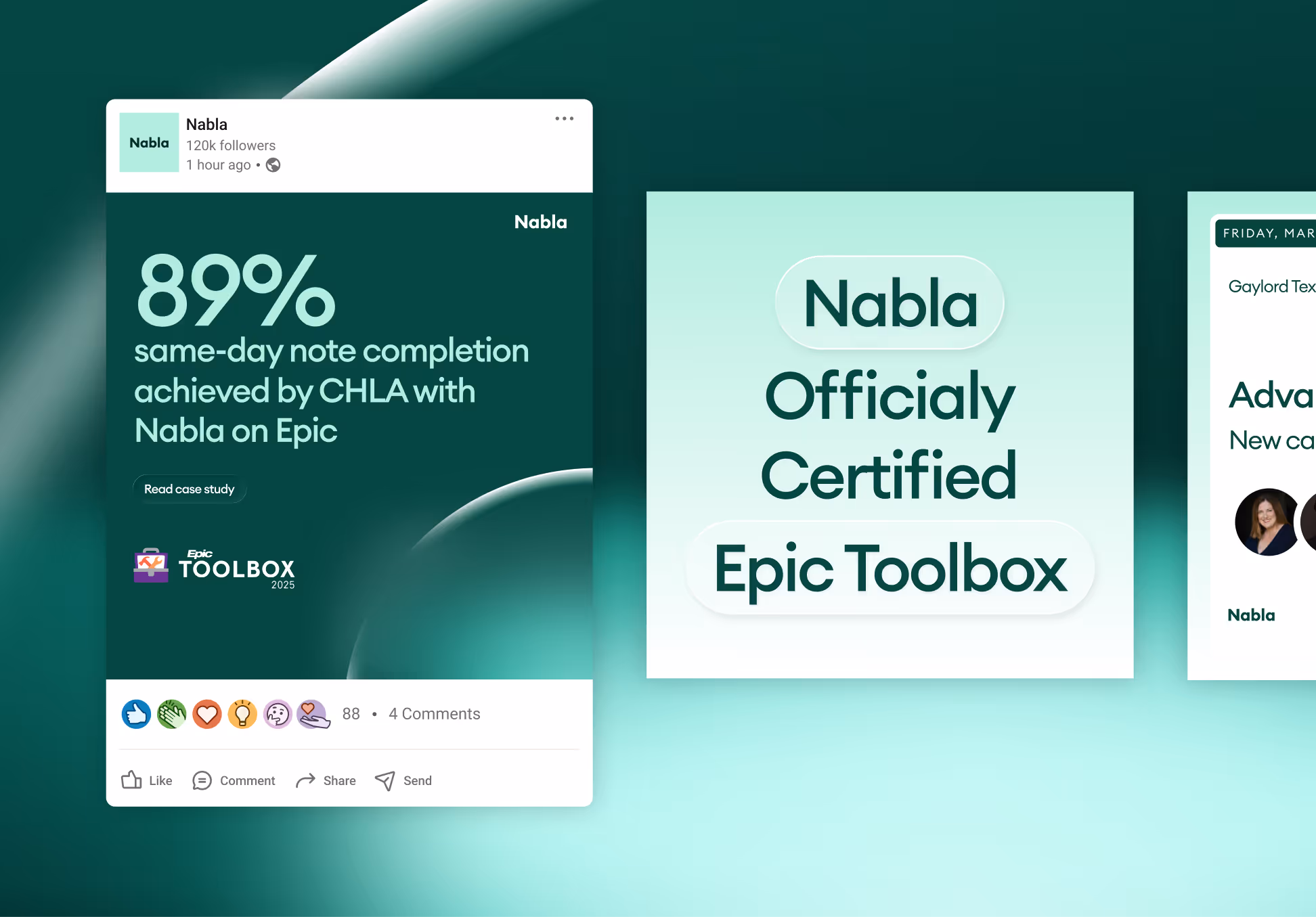
Task: Open the Nabla page name link
Action: [206, 125]
